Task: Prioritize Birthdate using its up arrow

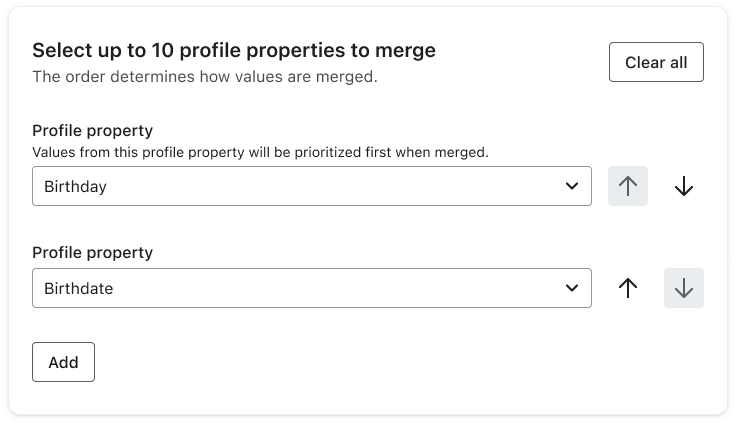Action: click(628, 288)
